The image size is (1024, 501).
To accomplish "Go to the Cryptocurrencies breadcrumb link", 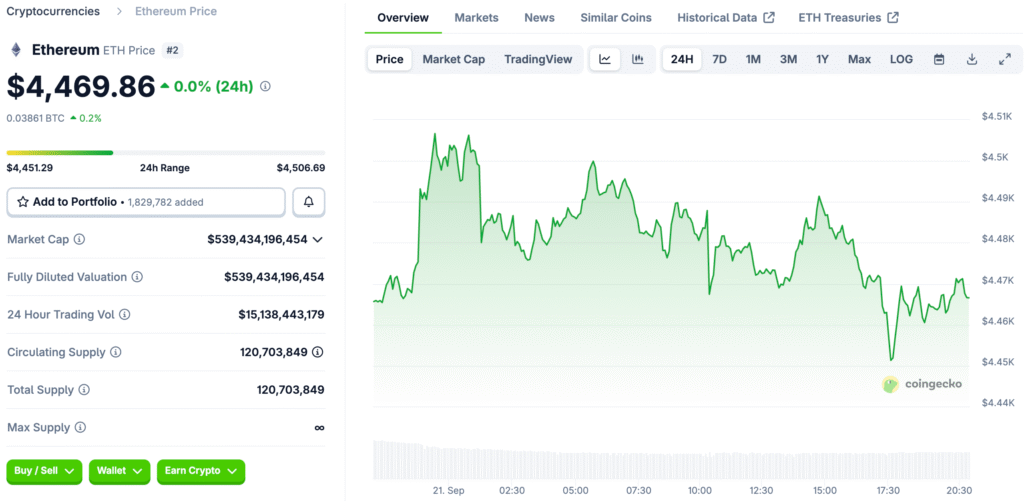I will point(53,11).
